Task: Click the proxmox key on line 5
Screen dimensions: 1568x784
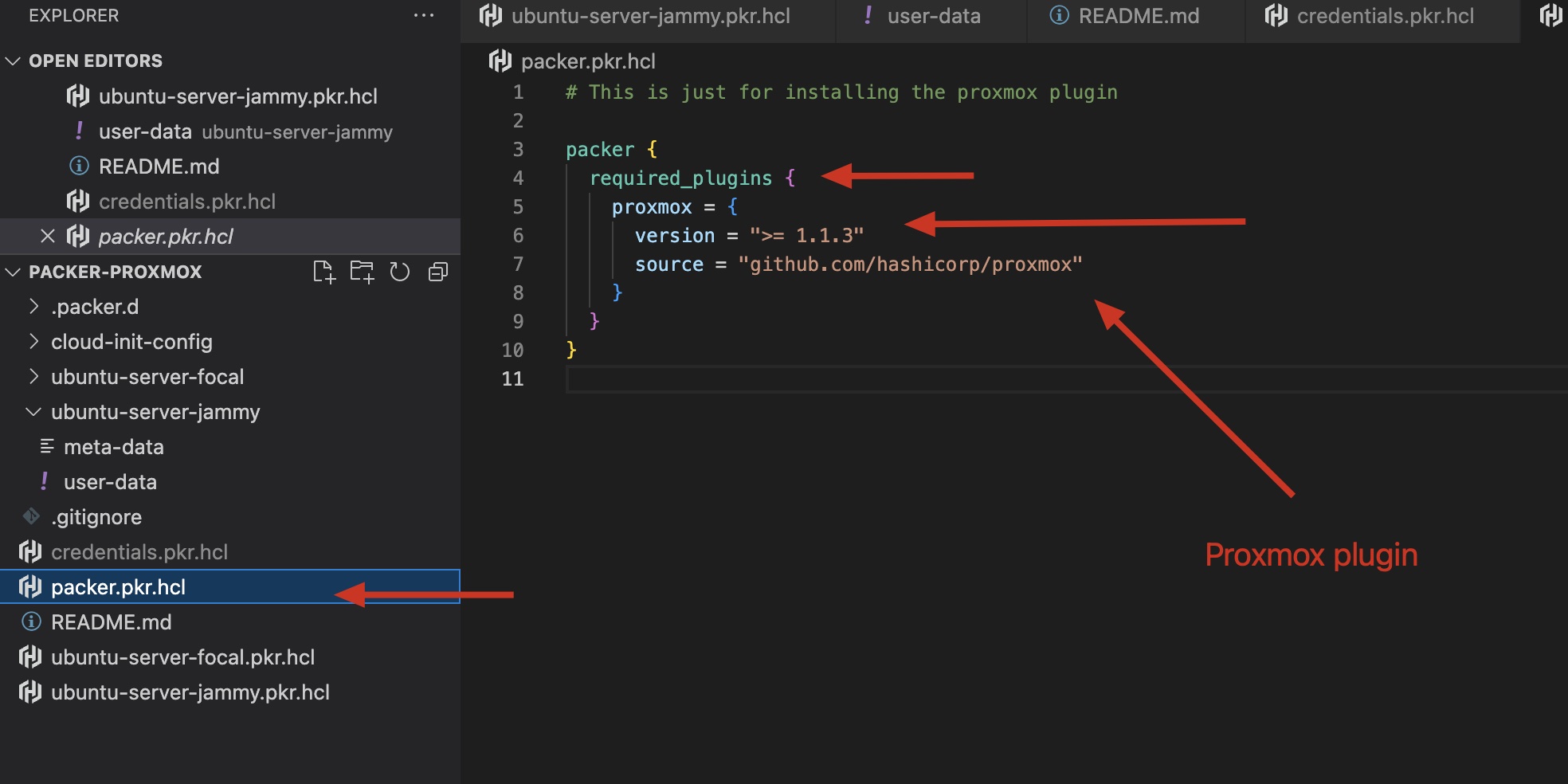Action: tap(652, 207)
